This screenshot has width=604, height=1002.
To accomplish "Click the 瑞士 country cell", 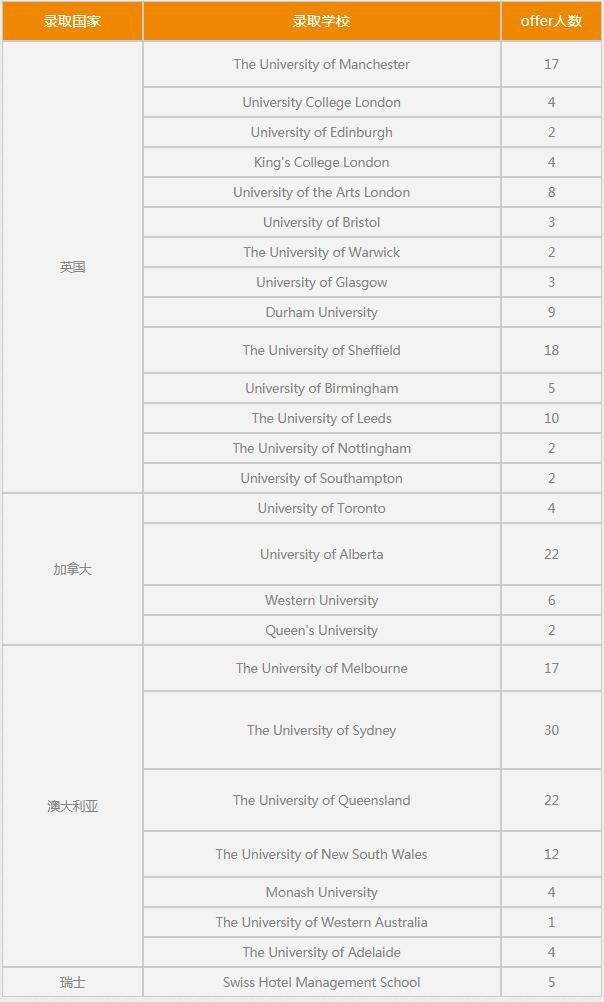I will (x=72, y=982).
